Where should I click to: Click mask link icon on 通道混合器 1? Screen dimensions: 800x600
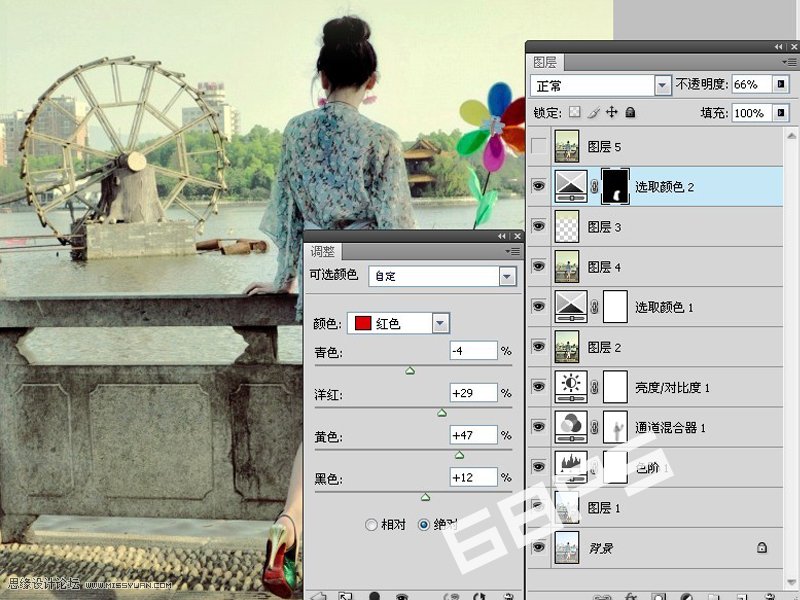pos(594,427)
